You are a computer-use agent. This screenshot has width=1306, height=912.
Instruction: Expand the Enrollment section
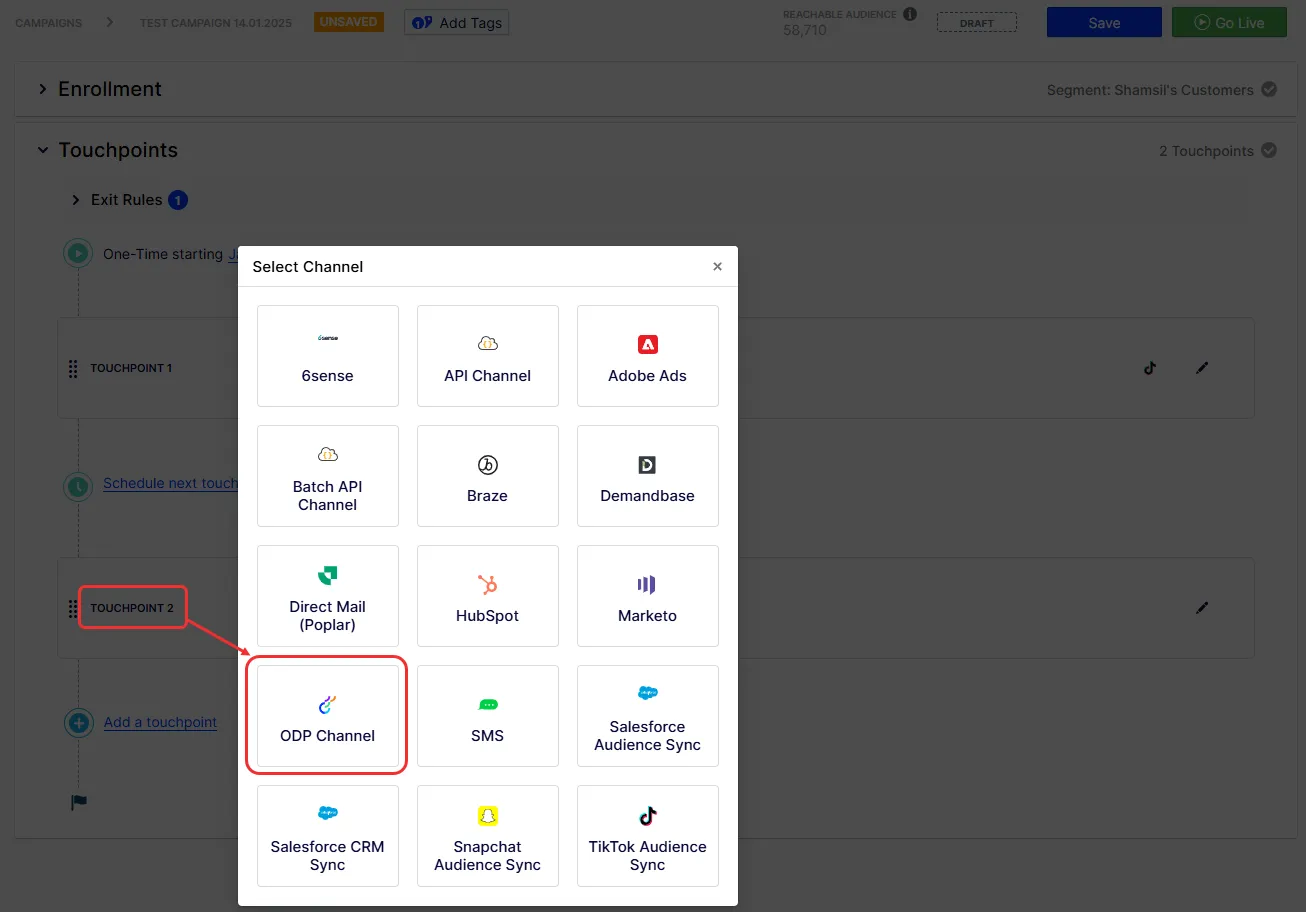(x=43, y=89)
